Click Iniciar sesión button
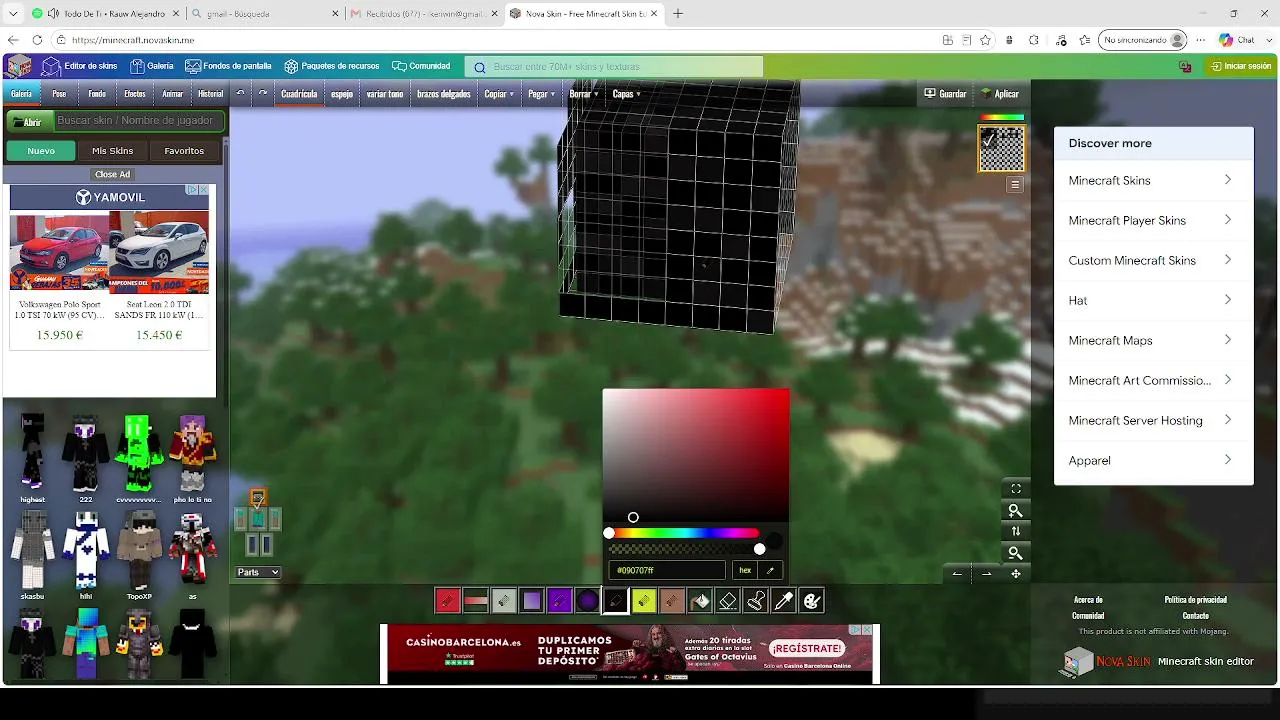This screenshot has height=720, width=1280. click(x=1241, y=66)
